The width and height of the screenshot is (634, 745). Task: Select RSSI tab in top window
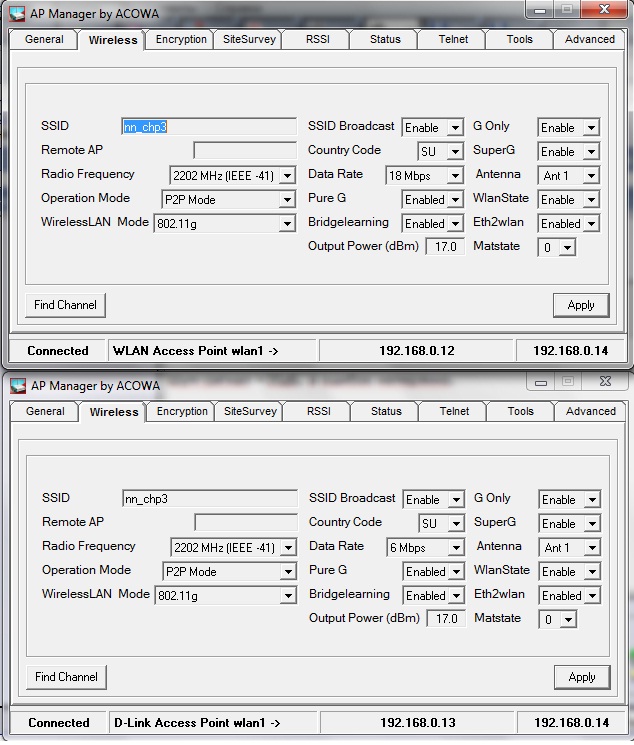pyautogui.click(x=317, y=39)
